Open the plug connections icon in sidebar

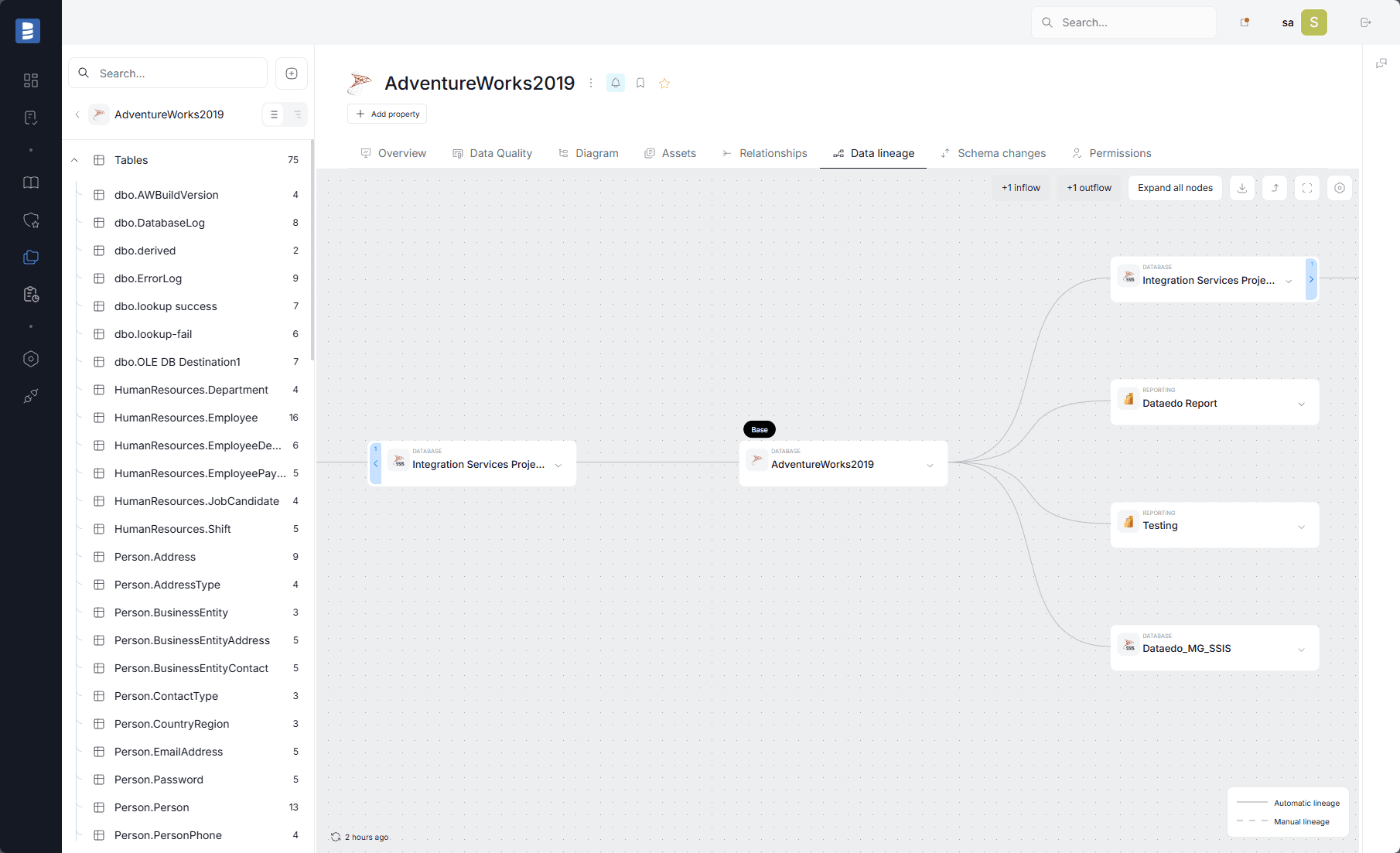tap(31, 396)
